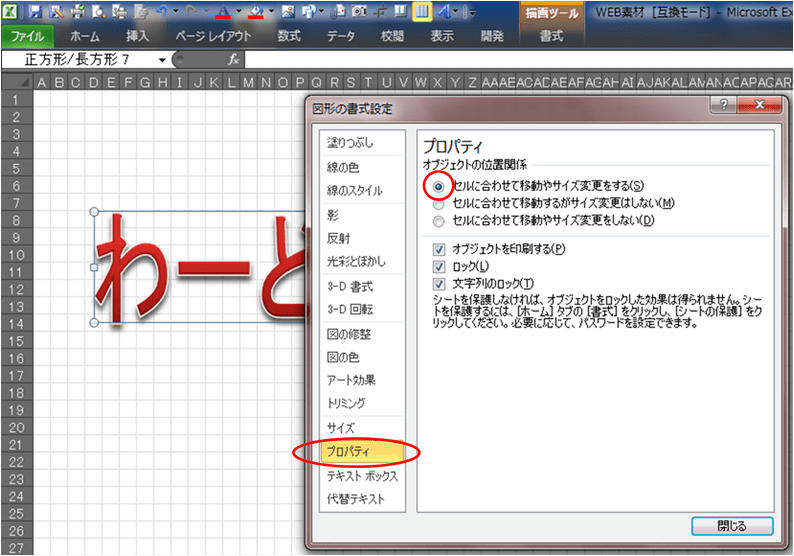794x556 pixels.
Task: Click the dialog help question mark button
Action: click(724, 105)
